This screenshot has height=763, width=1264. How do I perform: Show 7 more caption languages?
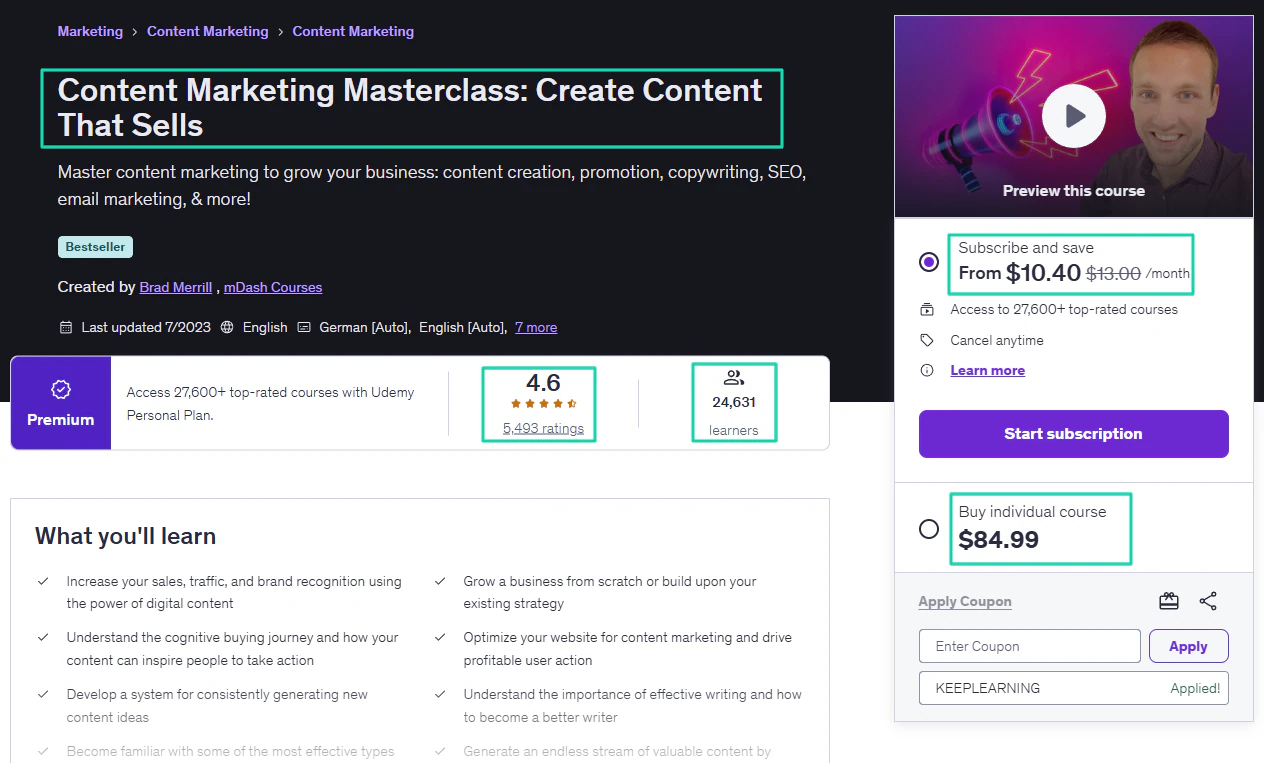(536, 327)
